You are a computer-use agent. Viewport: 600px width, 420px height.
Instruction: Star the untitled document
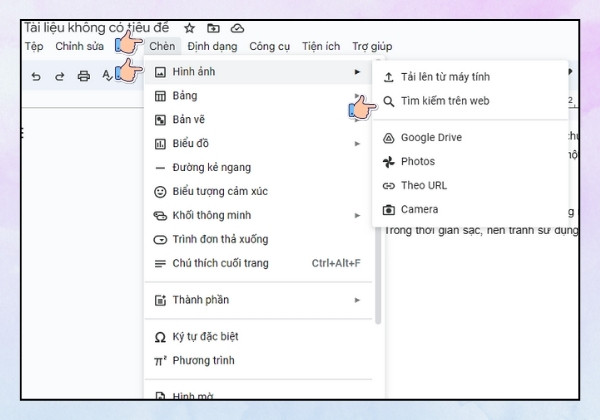(189, 28)
